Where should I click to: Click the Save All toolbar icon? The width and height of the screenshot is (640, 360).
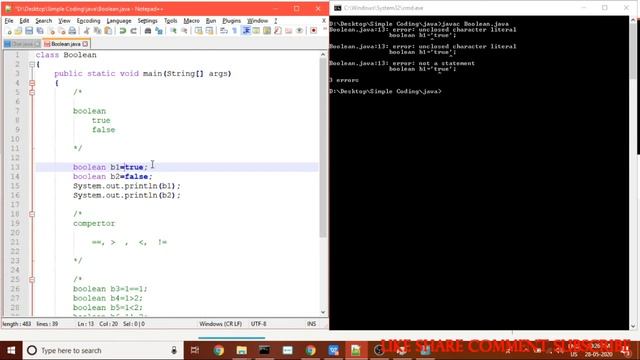coord(40,31)
